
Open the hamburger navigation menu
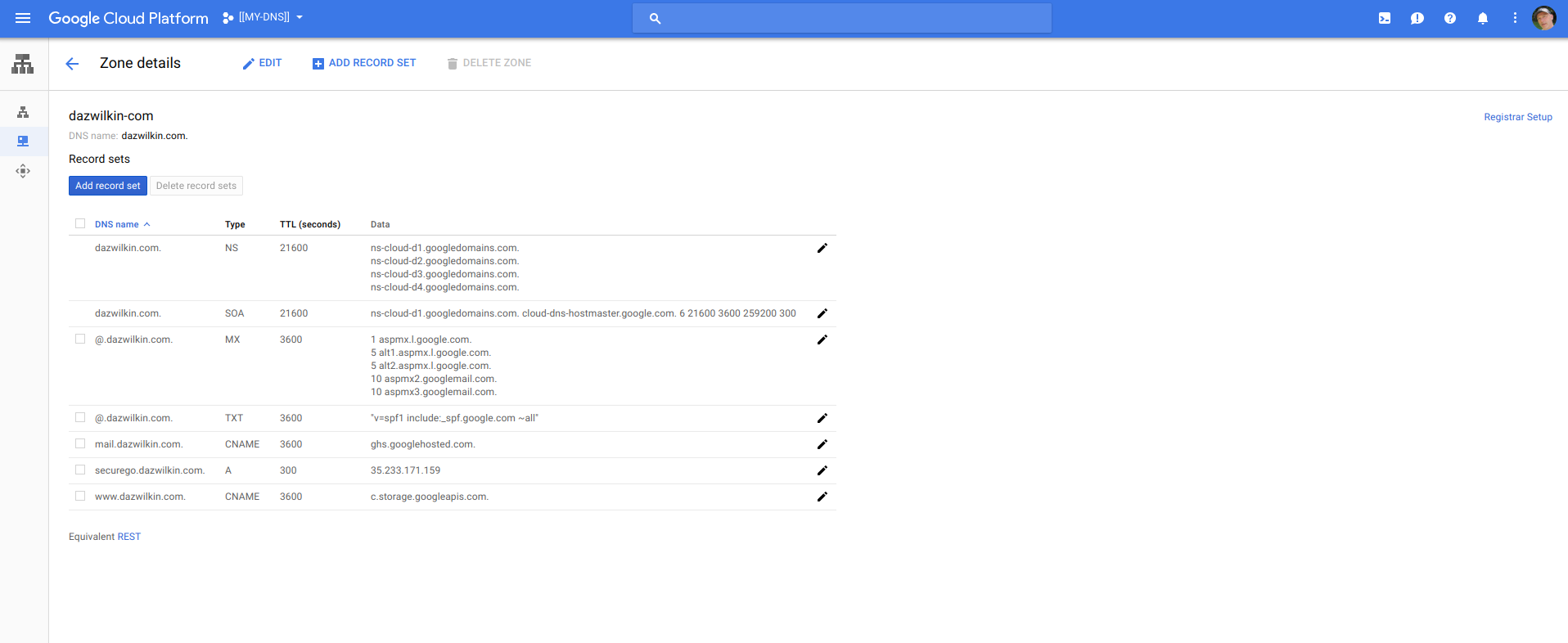coord(23,18)
